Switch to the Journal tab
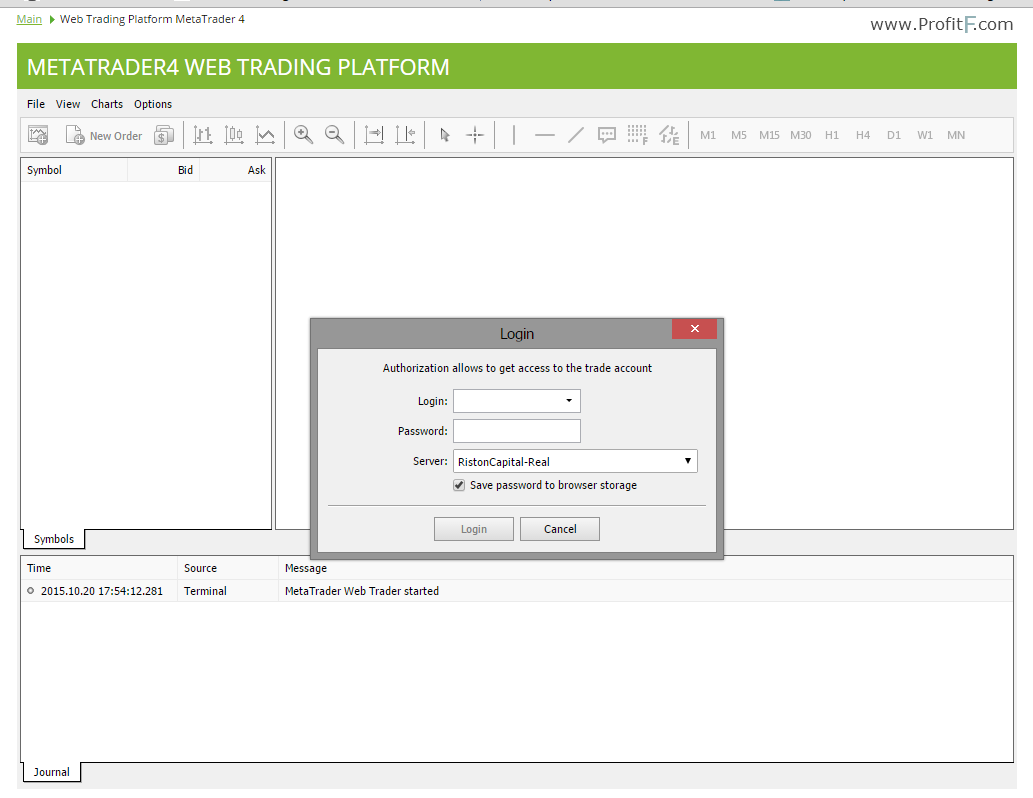The height and width of the screenshot is (798, 1033). tap(51, 772)
